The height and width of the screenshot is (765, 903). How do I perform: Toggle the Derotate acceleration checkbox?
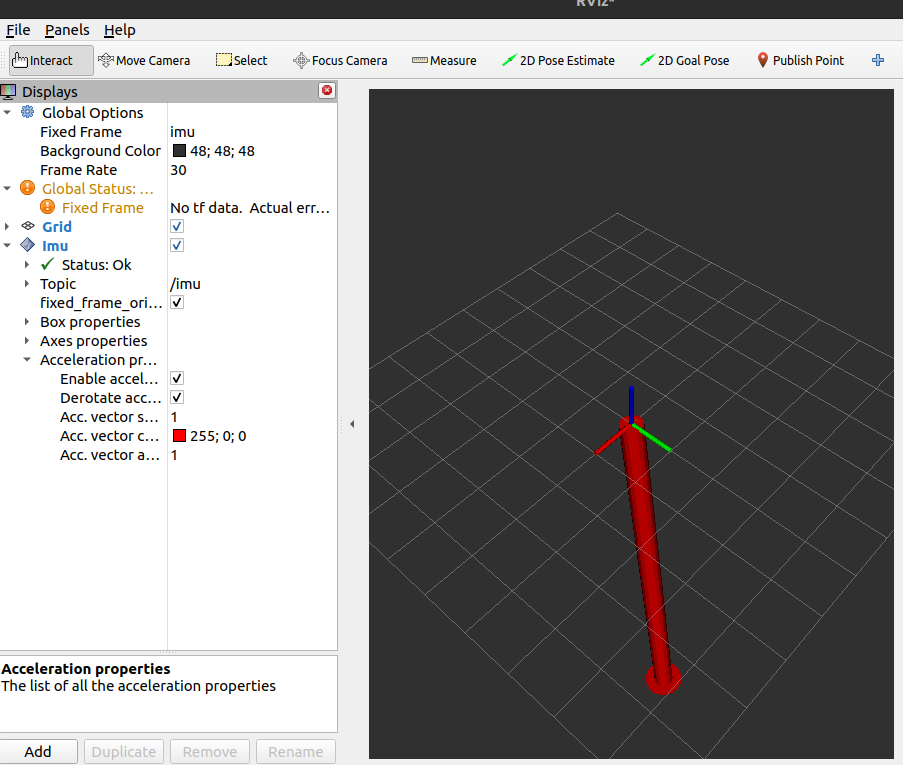pyautogui.click(x=177, y=397)
